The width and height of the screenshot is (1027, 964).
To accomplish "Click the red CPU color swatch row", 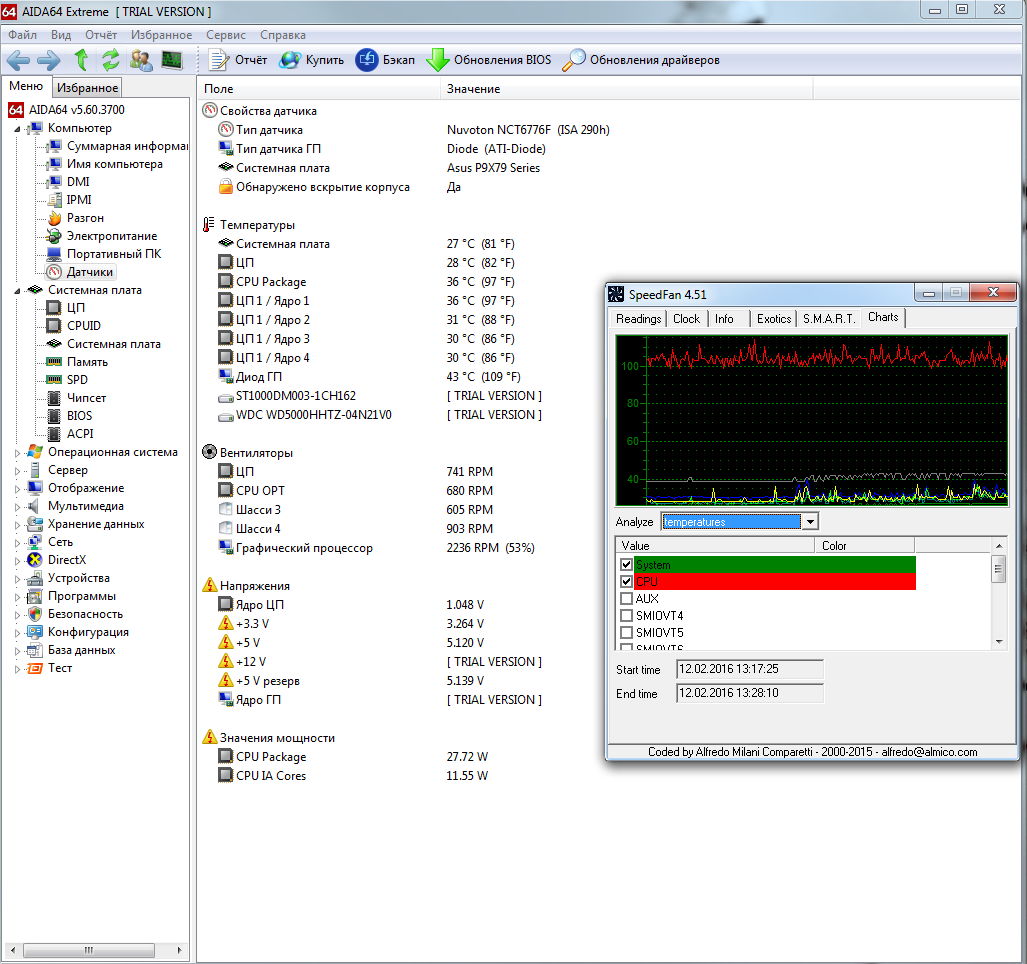I will coord(775,582).
